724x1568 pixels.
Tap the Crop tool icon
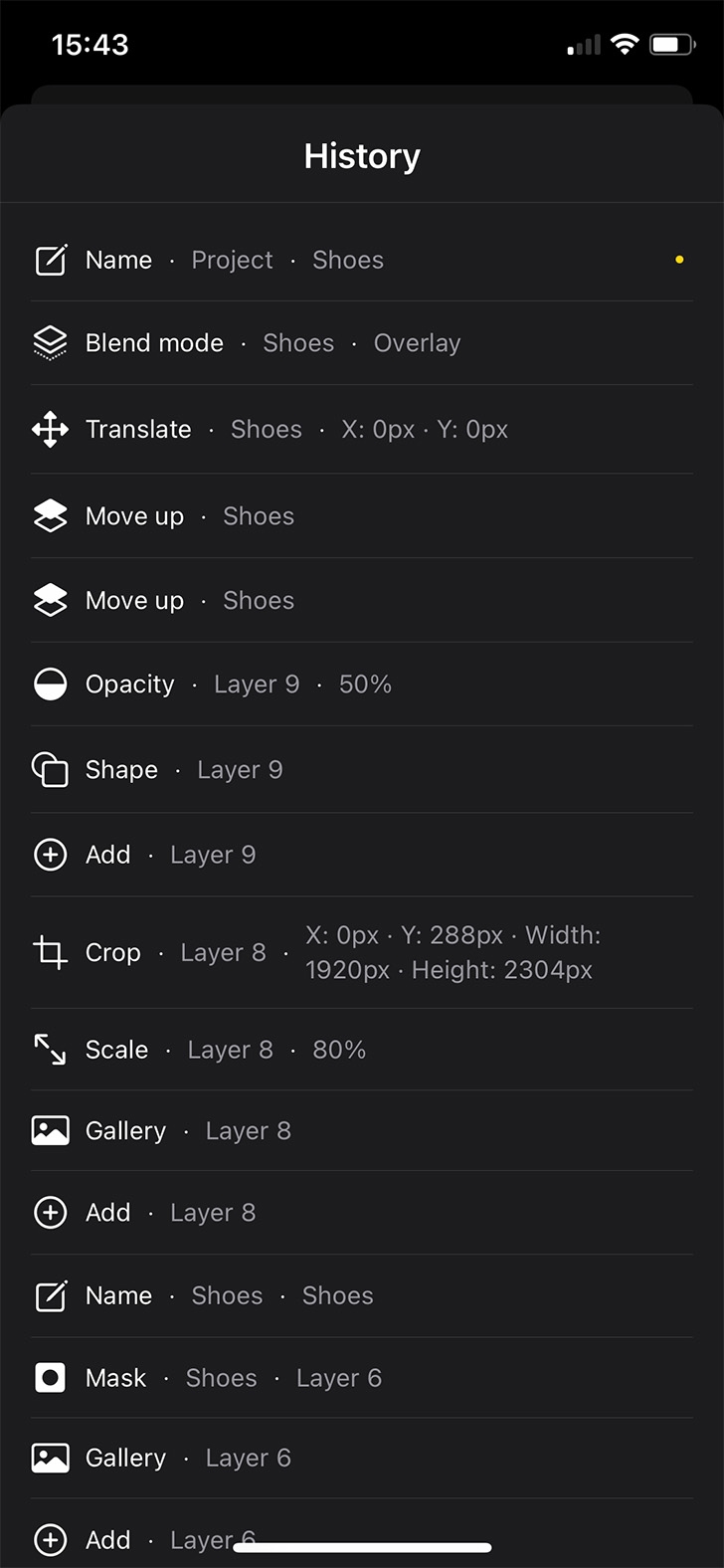(50, 952)
